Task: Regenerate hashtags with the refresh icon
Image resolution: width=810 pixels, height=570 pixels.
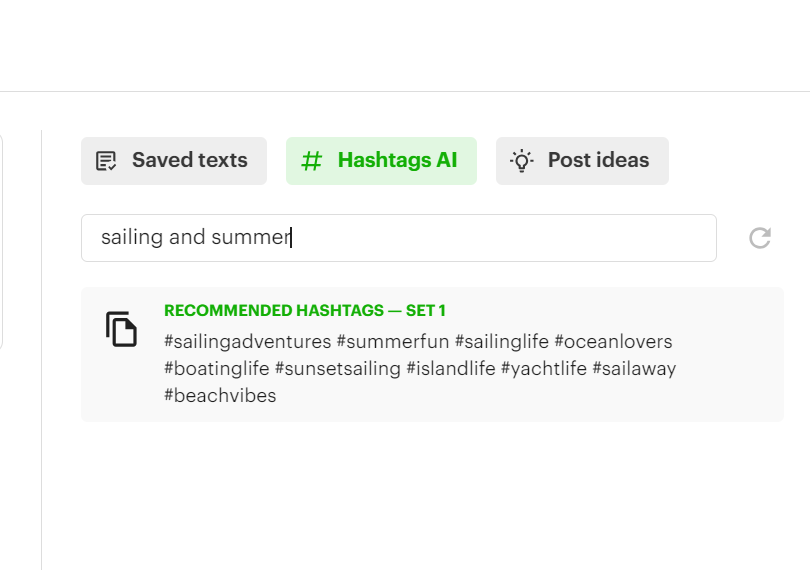Action: (x=760, y=238)
